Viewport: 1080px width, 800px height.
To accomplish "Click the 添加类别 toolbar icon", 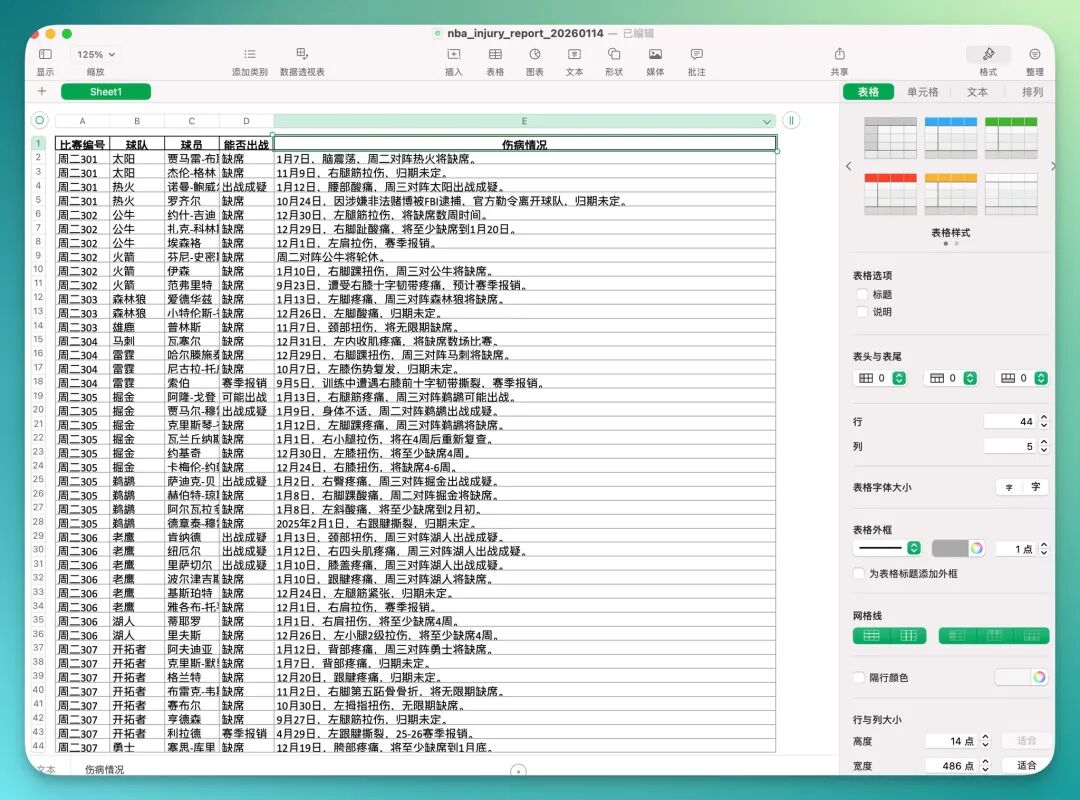I will (x=249, y=54).
